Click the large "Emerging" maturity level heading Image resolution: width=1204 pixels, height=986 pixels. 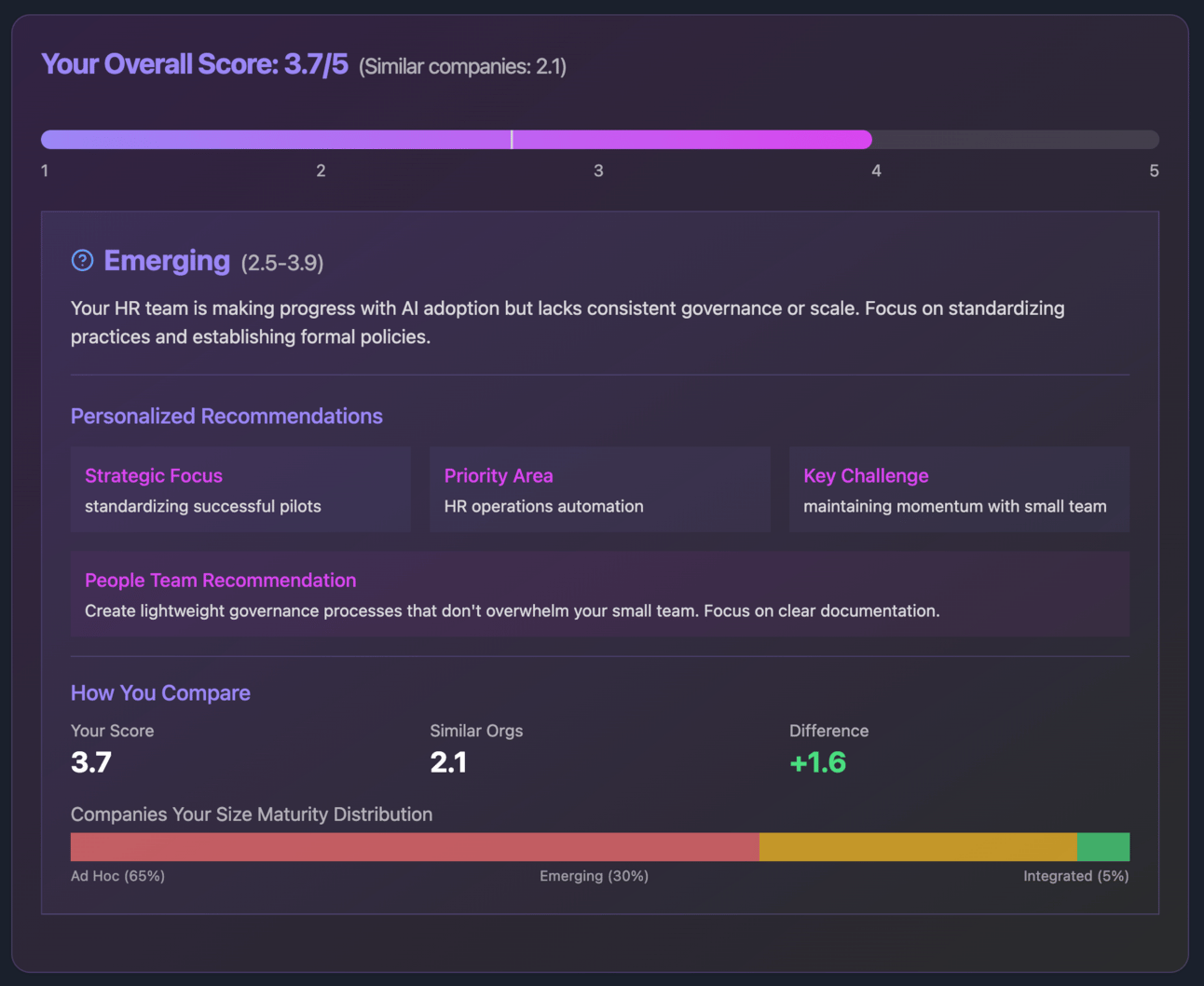(x=167, y=261)
